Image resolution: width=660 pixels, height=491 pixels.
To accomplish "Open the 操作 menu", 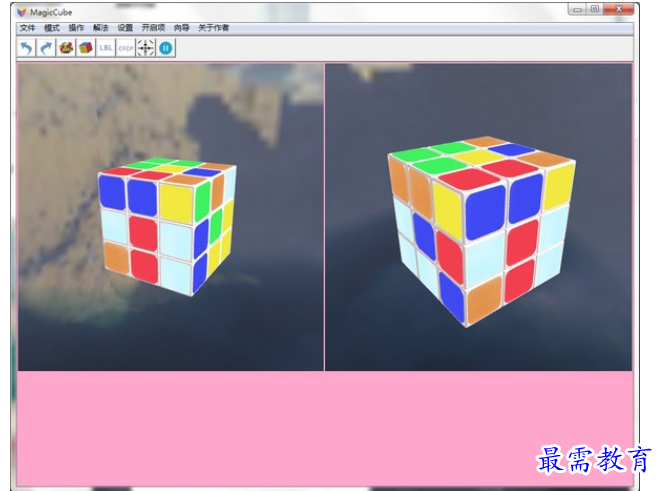I will point(76,28).
